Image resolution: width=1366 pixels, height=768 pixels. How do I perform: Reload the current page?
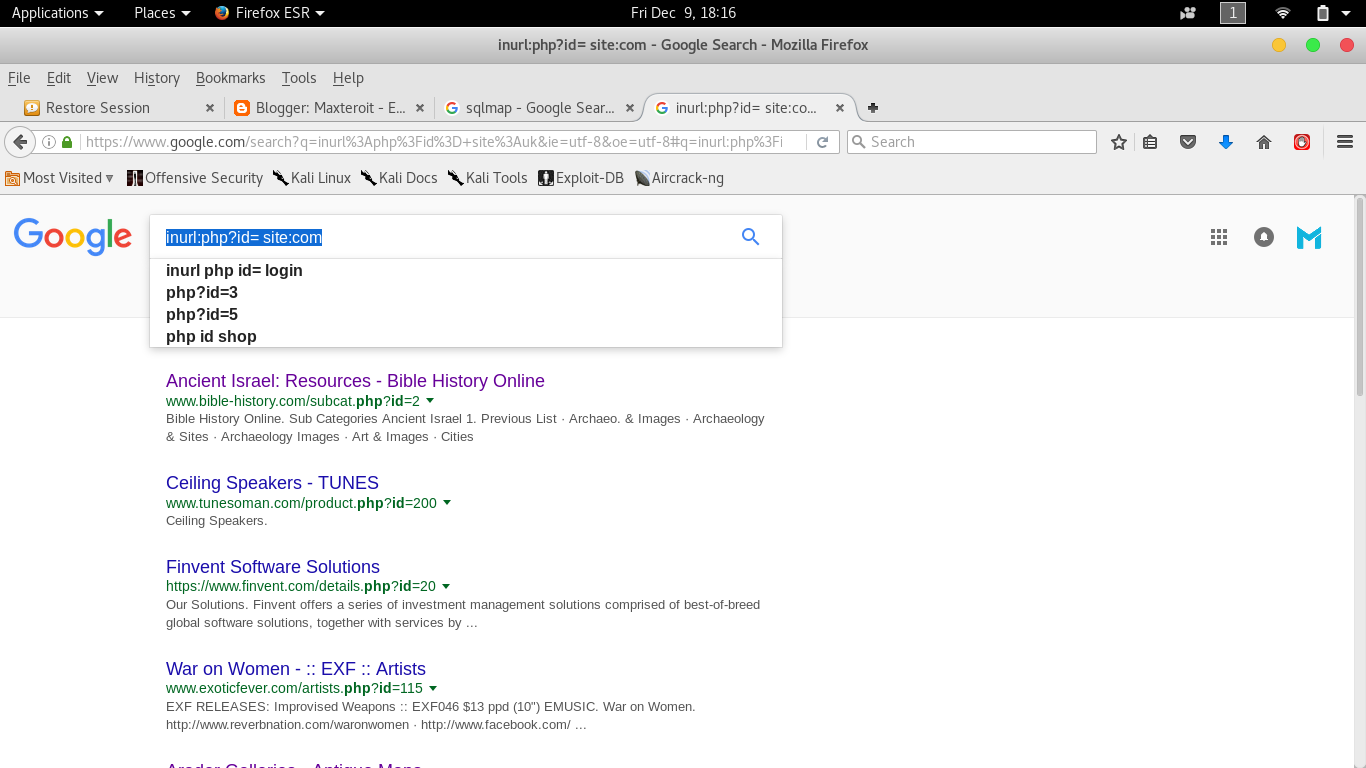coord(822,142)
